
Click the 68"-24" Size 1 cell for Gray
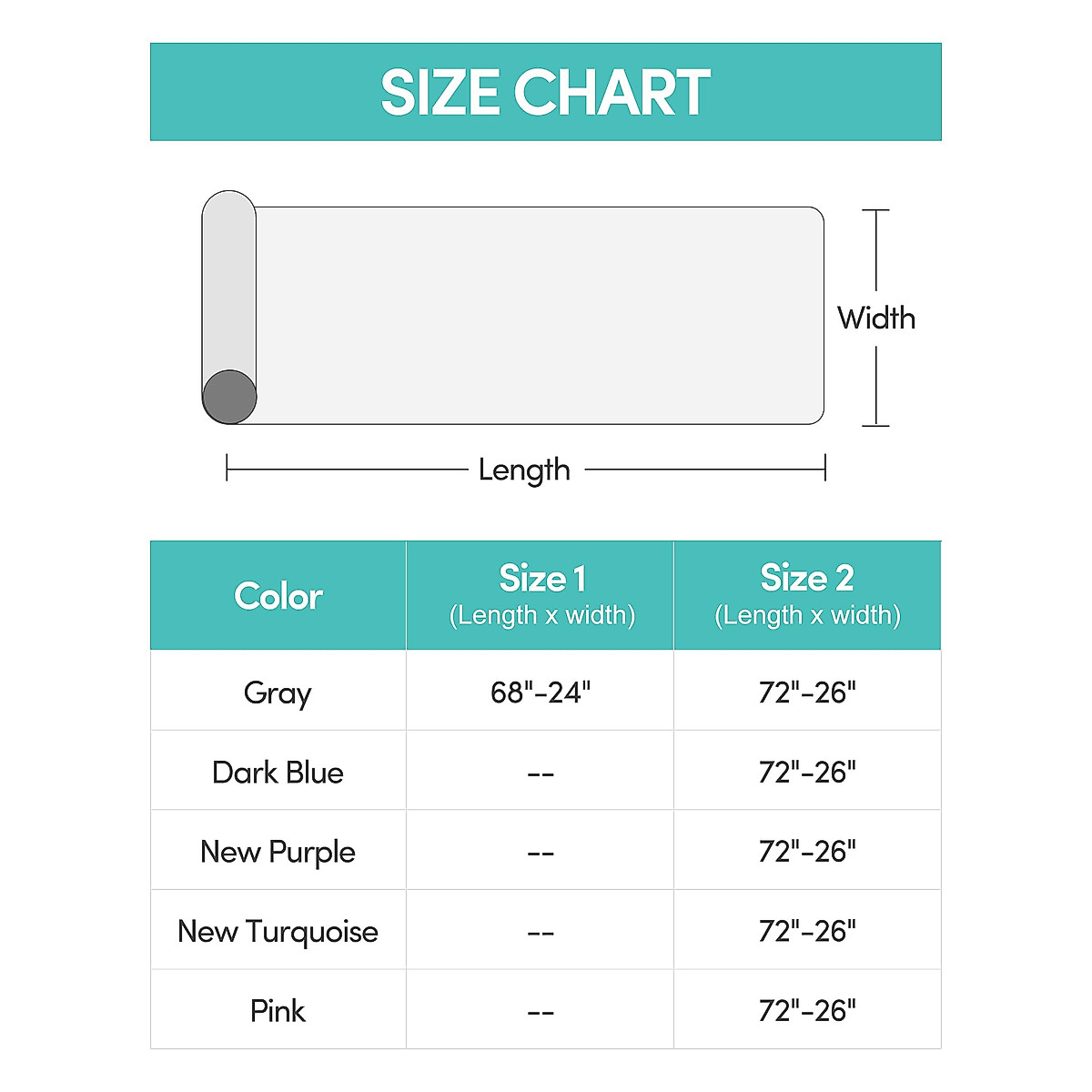[x=541, y=693]
